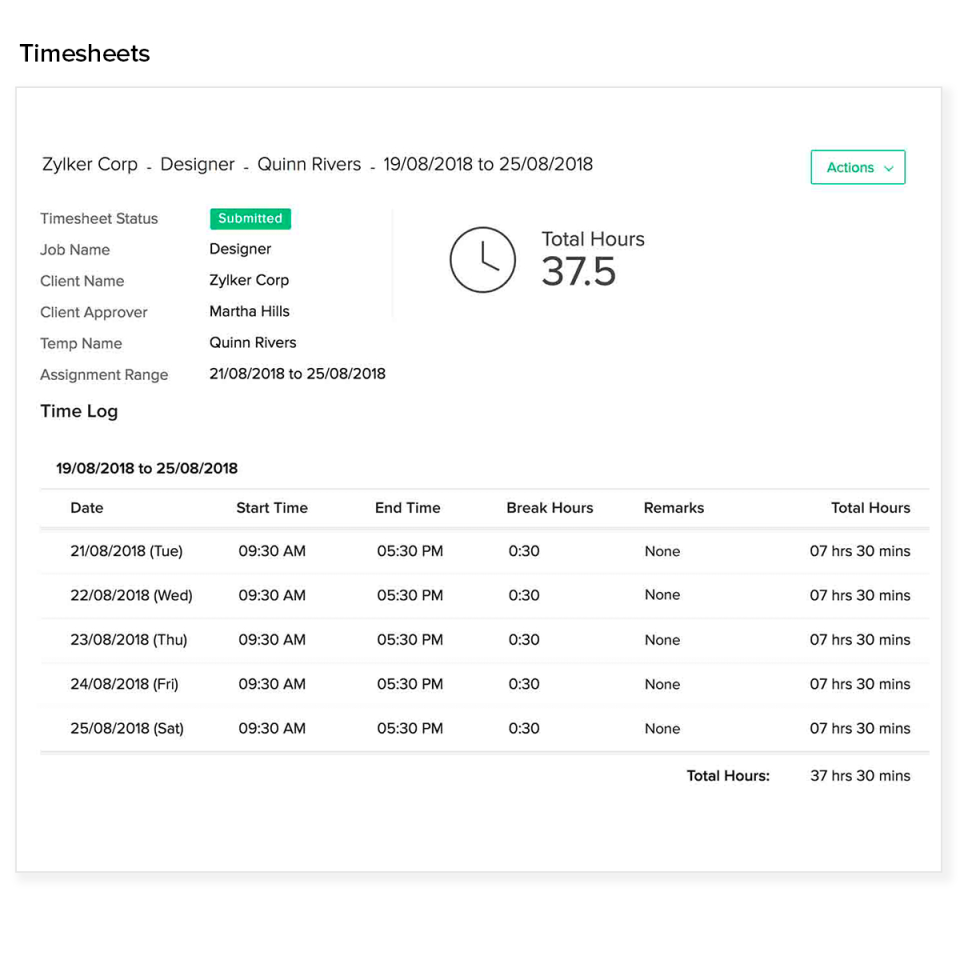Click the Break Hours column header

pyautogui.click(x=549, y=508)
